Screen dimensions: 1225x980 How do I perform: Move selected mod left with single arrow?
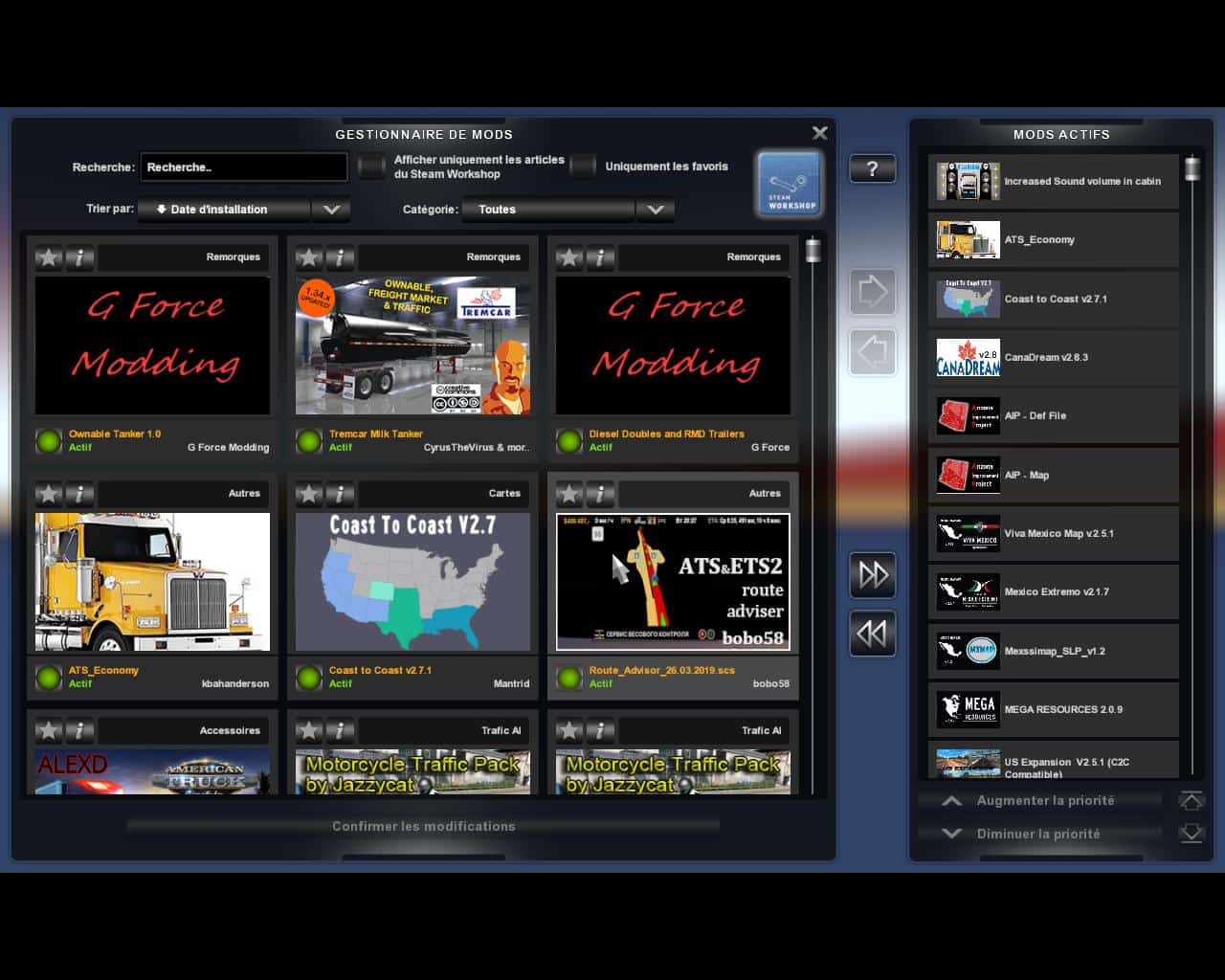872,352
